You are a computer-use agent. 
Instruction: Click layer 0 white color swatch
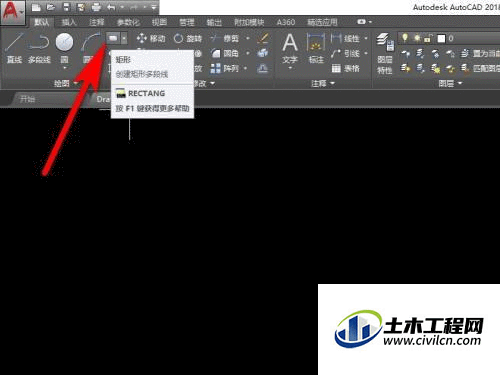coord(441,39)
